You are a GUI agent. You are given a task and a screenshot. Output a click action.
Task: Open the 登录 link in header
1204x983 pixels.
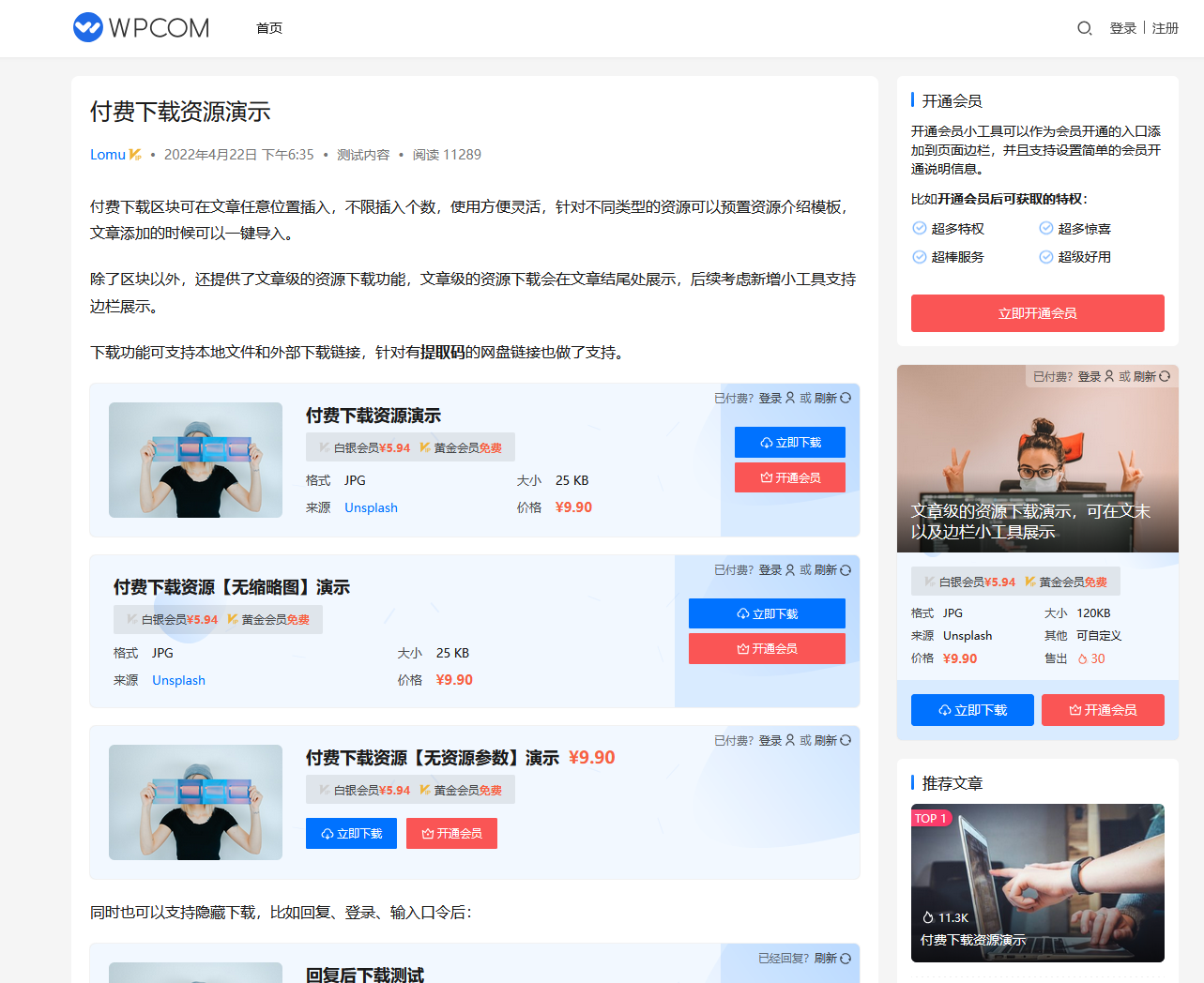1122,28
